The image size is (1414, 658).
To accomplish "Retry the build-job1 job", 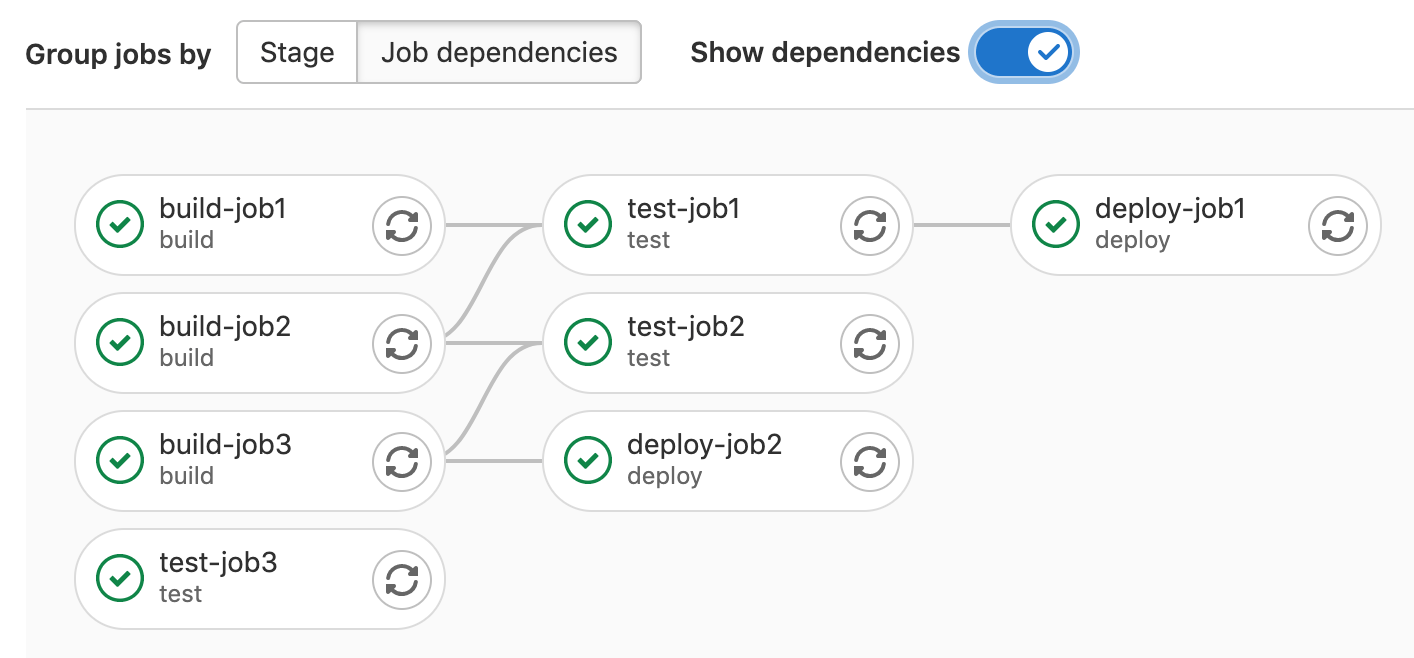I will pyautogui.click(x=403, y=226).
